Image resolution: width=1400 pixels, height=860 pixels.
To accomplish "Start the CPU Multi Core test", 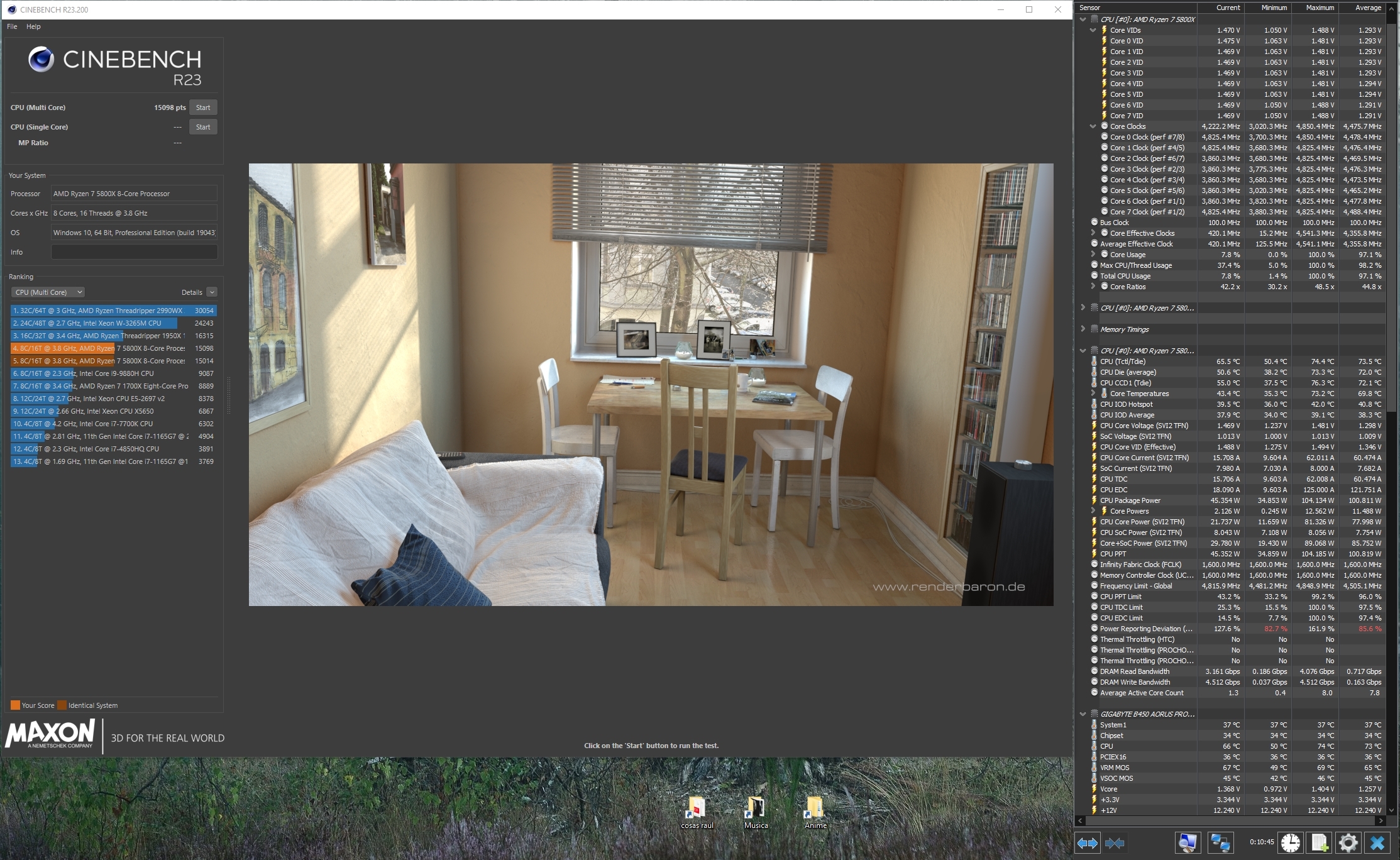I will coord(203,107).
